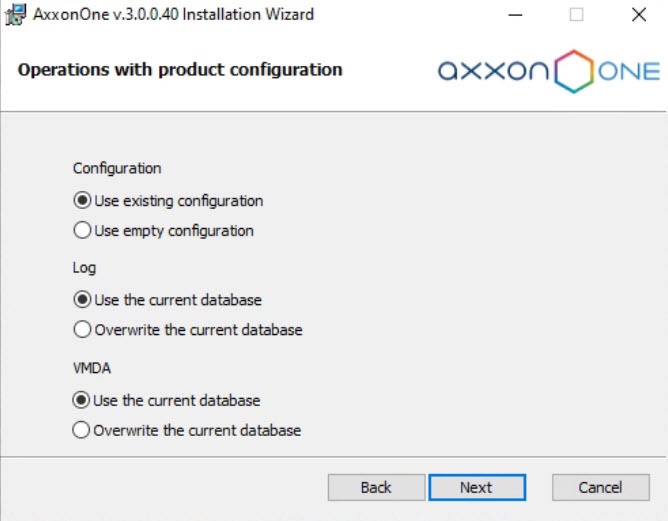Click the disabled maximize window button
This screenshot has width=668, height=521.
pyautogui.click(x=577, y=15)
